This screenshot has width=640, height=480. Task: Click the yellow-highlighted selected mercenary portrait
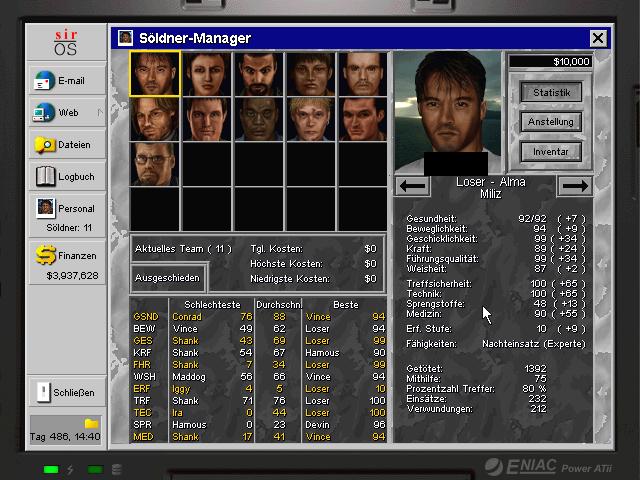(x=154, y=74)
